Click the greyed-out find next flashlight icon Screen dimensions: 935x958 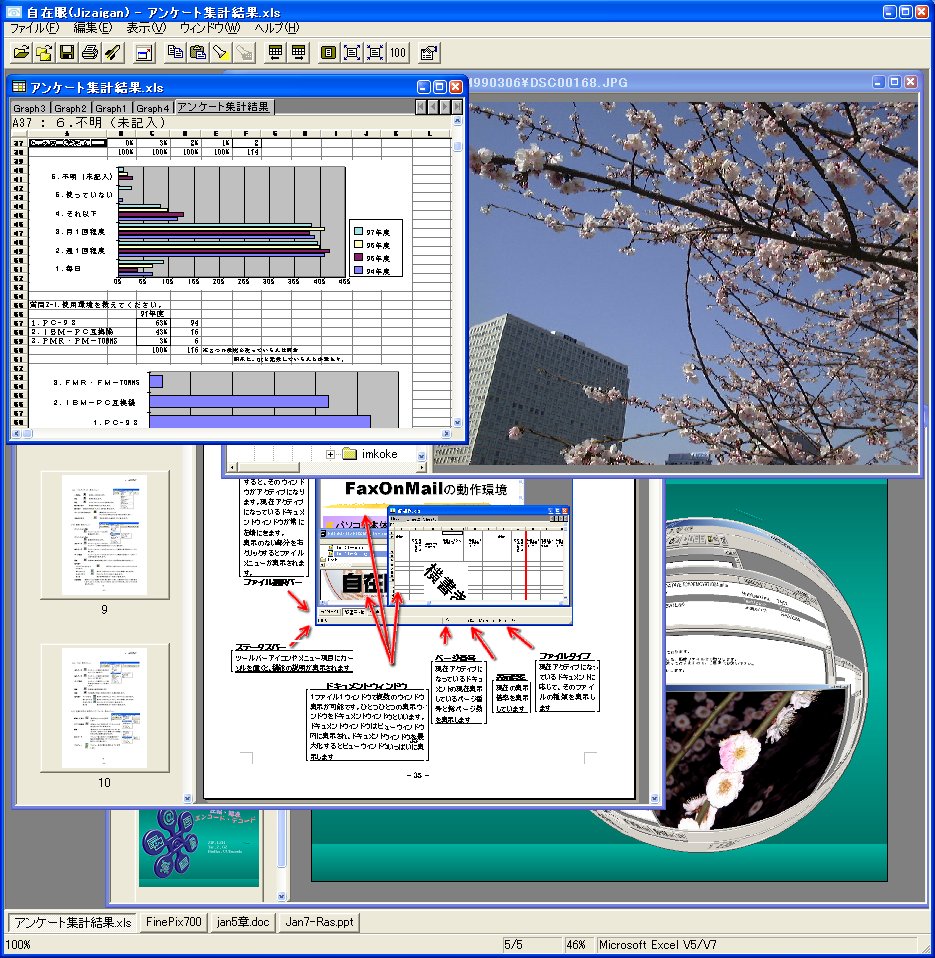click(x=244, y=53)
